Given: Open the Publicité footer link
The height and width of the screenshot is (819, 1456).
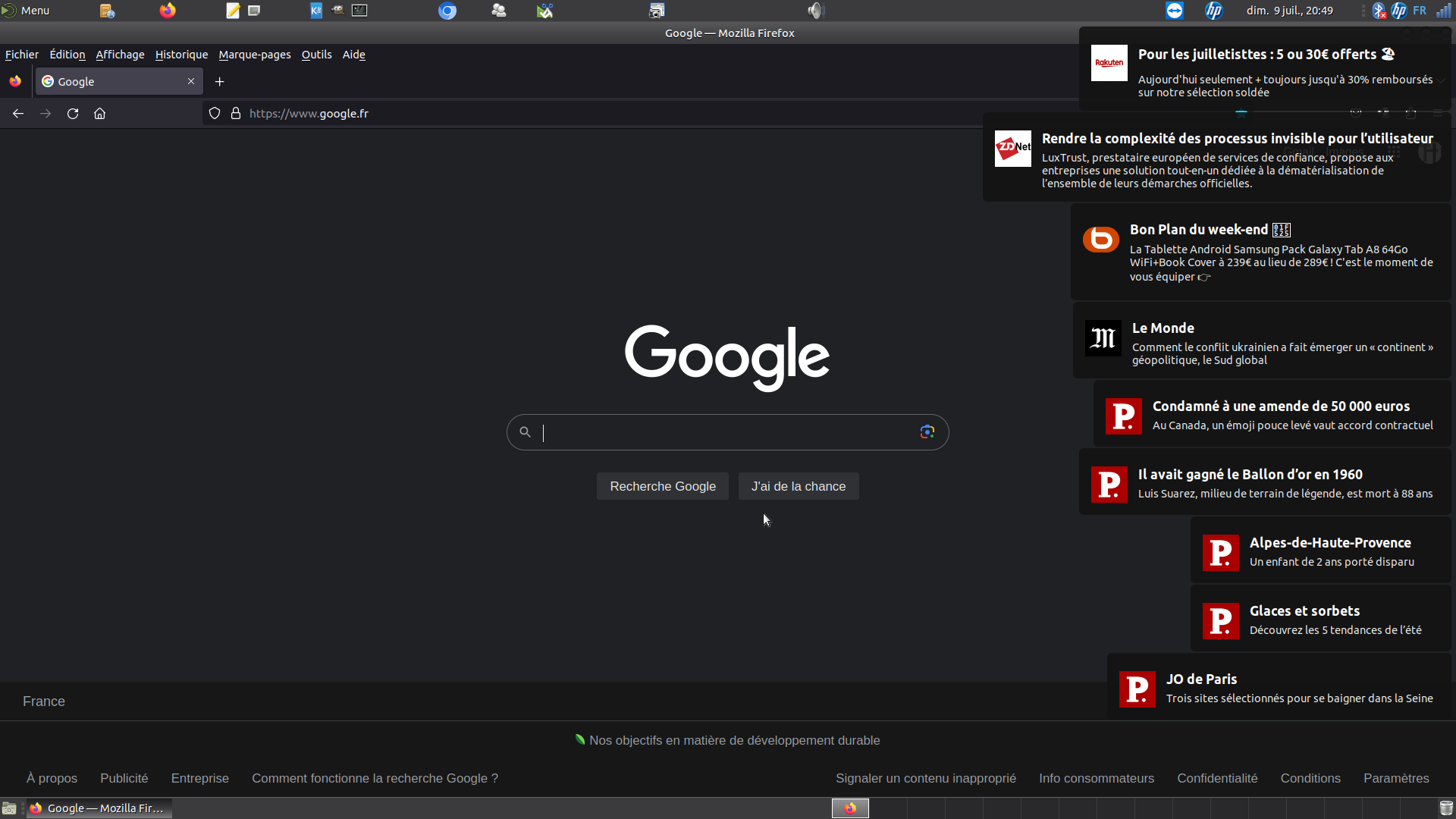Looking at the screenshot, I should pyautogui.click(x=124, y=778).
